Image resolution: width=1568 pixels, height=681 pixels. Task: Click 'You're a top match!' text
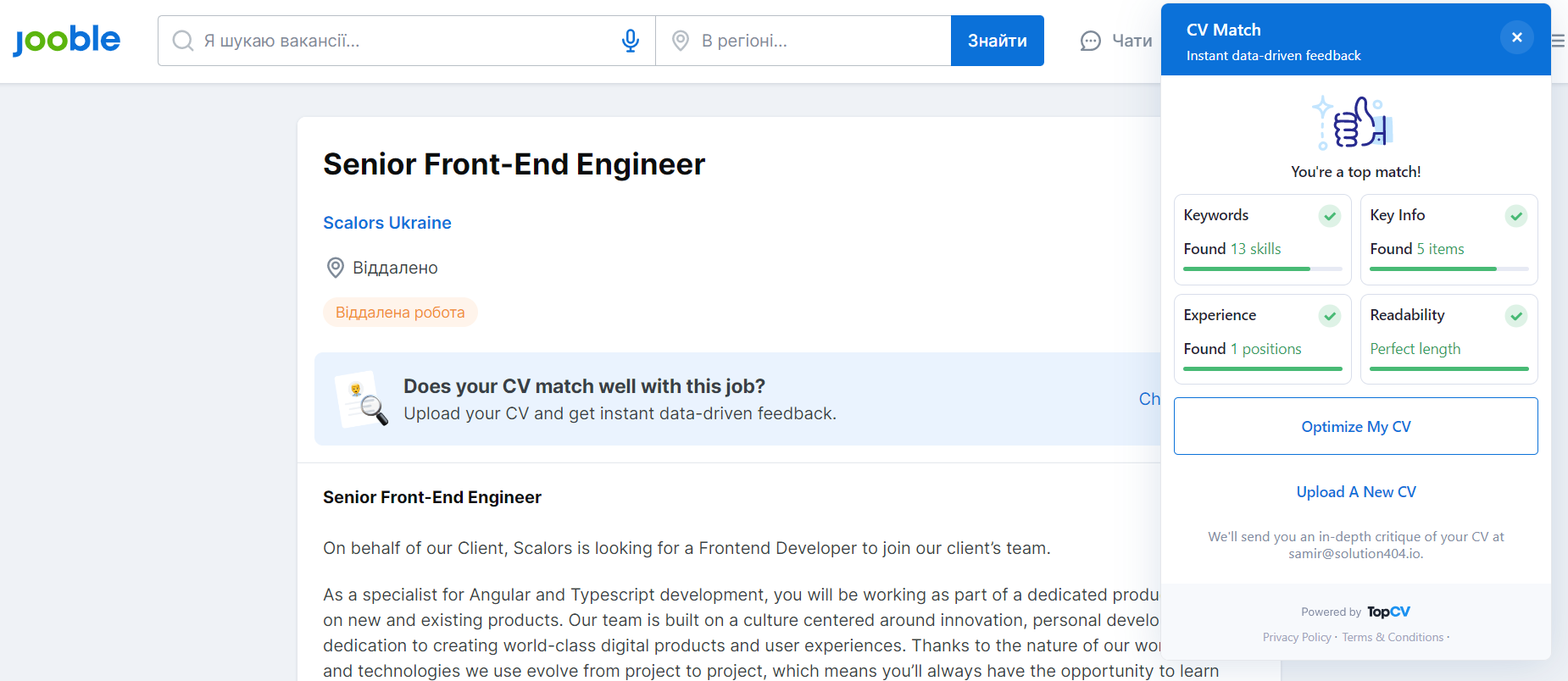pyautogui.click(x=1356, y=172)
